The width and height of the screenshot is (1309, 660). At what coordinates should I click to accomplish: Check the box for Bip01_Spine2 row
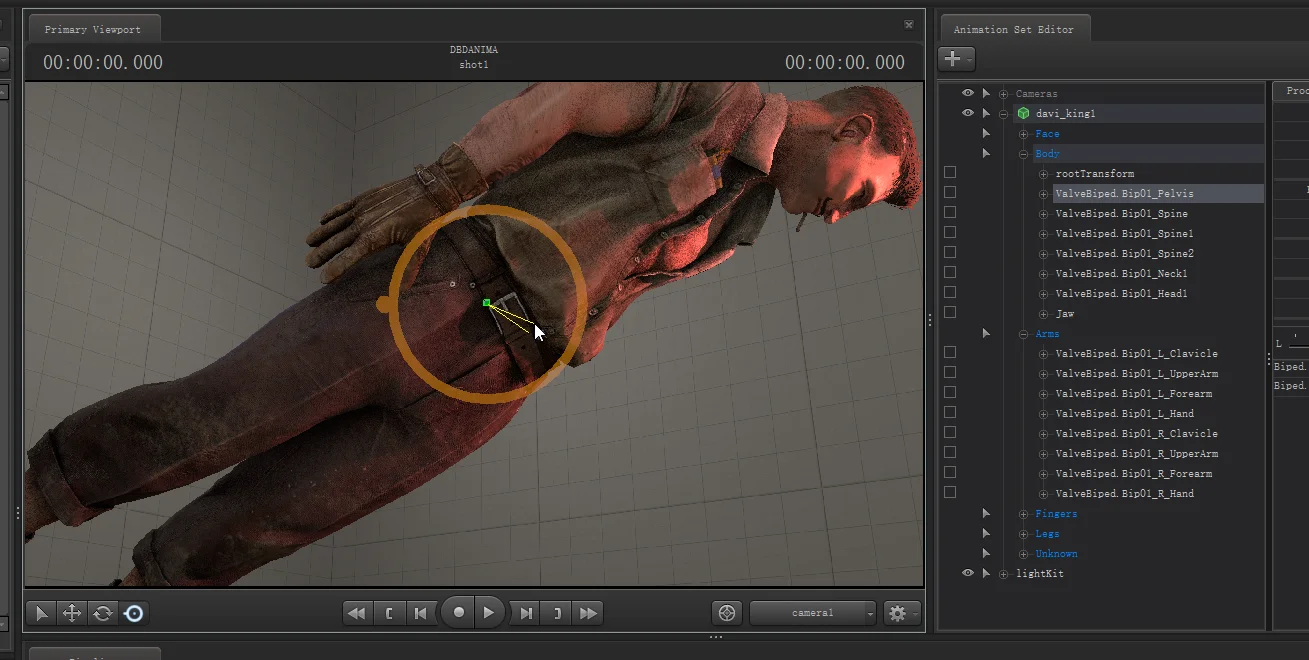point(950,253)
